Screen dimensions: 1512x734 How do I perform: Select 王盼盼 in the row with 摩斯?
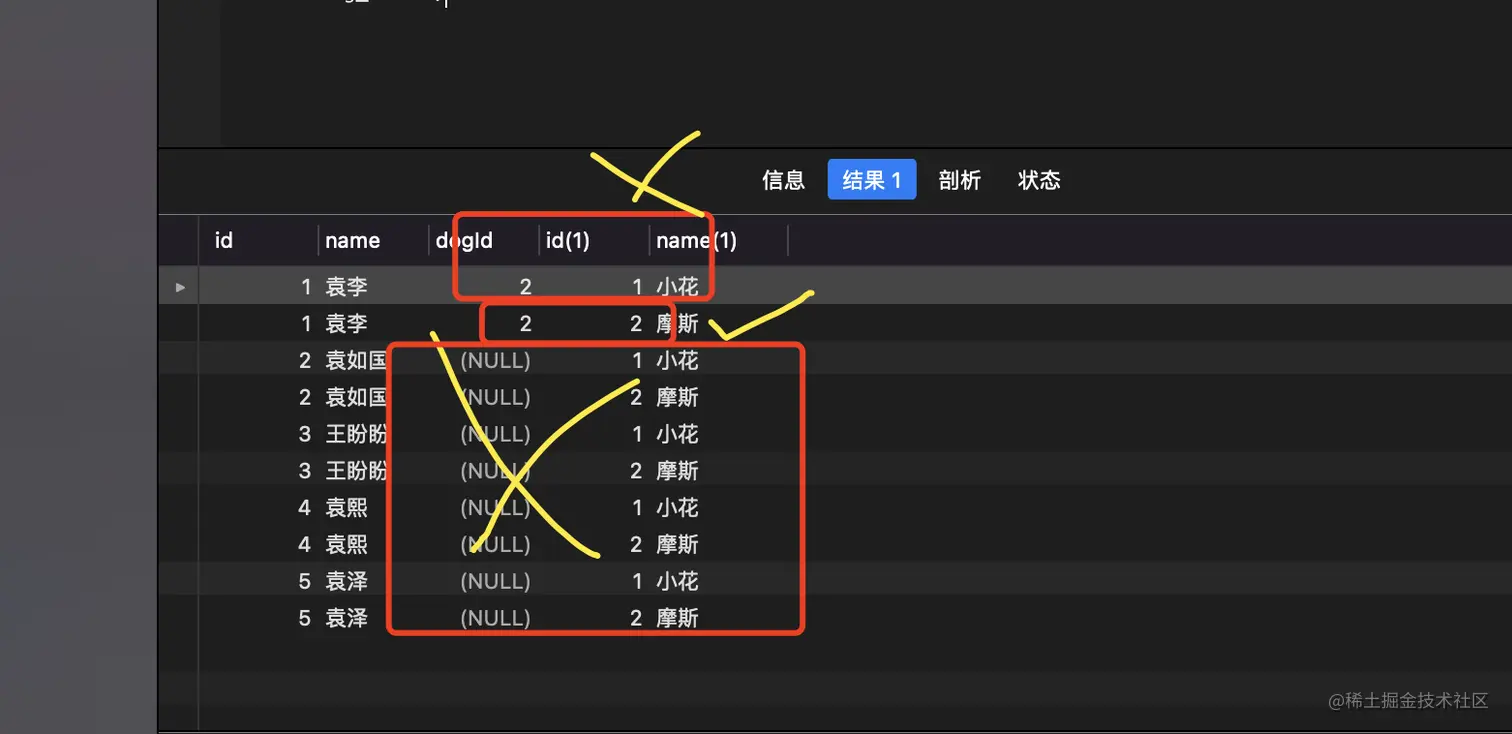tap(356, 471)
